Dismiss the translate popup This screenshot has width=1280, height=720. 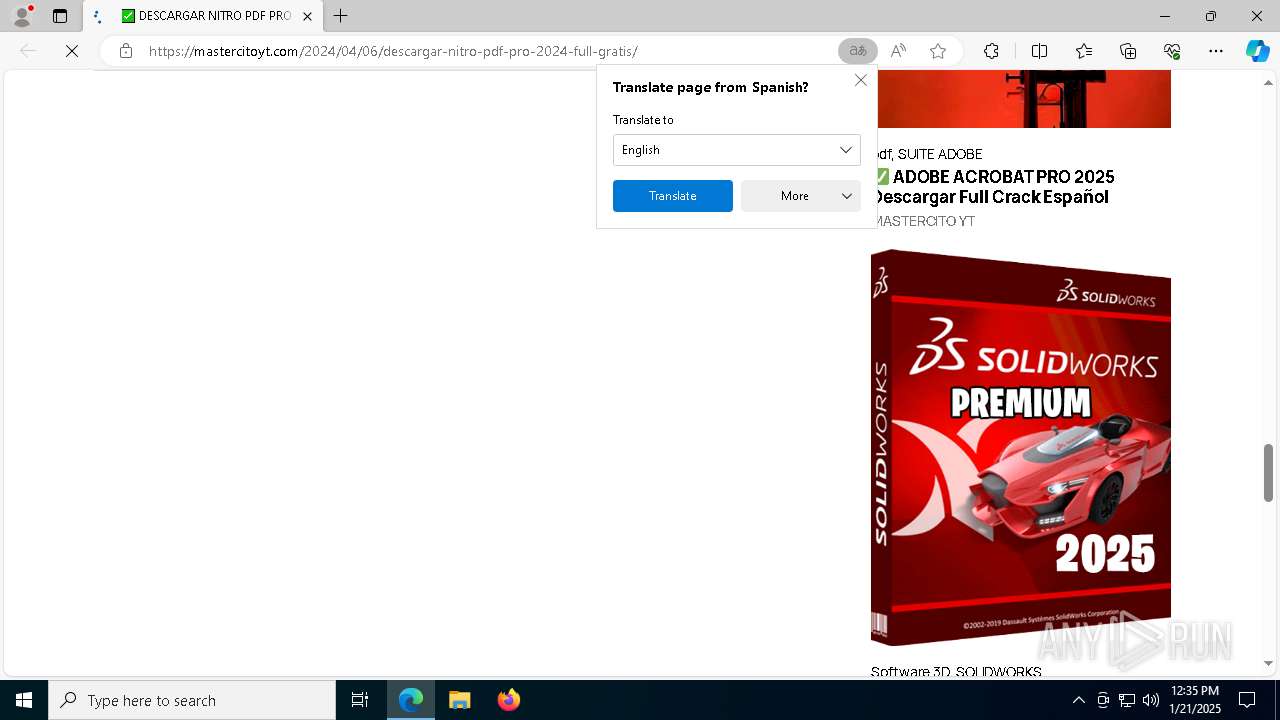(860, 80)
